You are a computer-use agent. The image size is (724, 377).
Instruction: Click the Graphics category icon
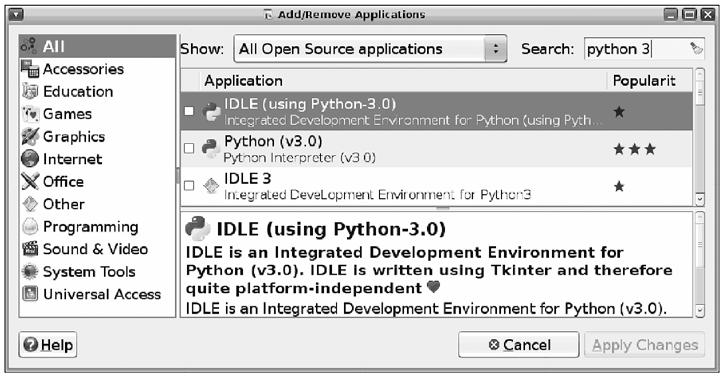(x=30, y=136)
